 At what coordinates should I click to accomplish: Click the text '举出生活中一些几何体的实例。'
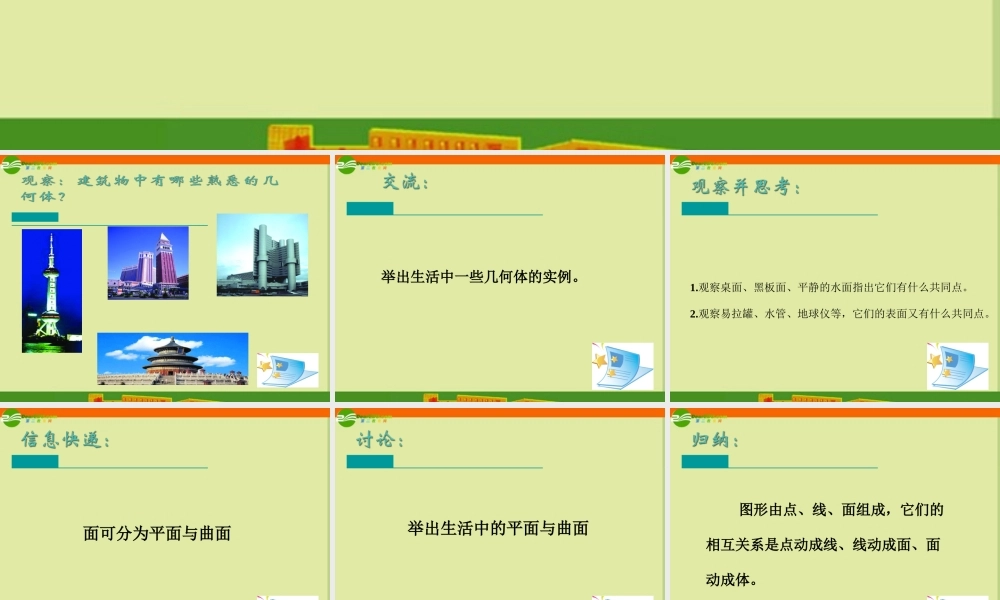point(480,277)
